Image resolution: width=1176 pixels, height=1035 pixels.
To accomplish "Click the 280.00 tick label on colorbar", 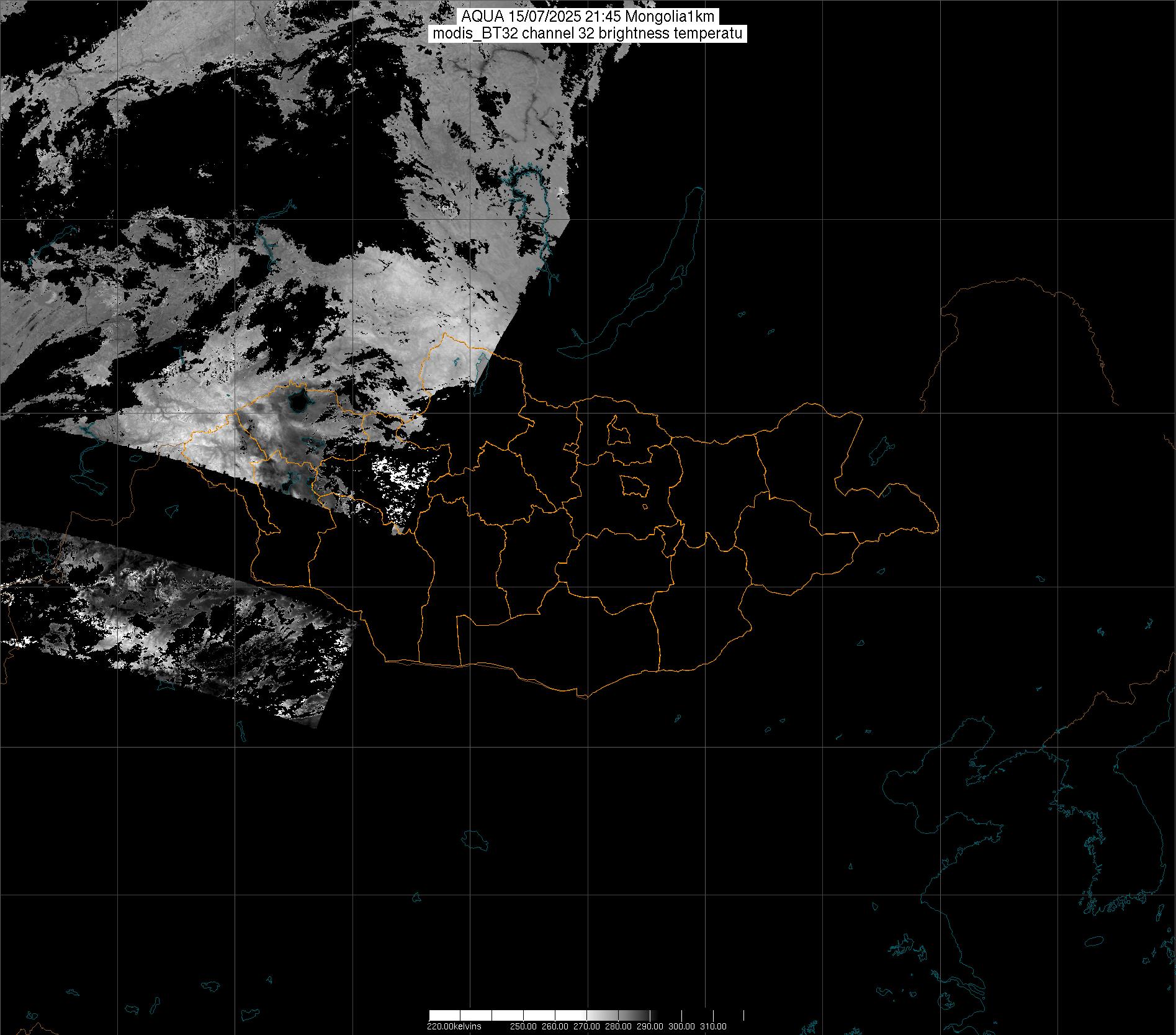I will [x=619, y=1026].
